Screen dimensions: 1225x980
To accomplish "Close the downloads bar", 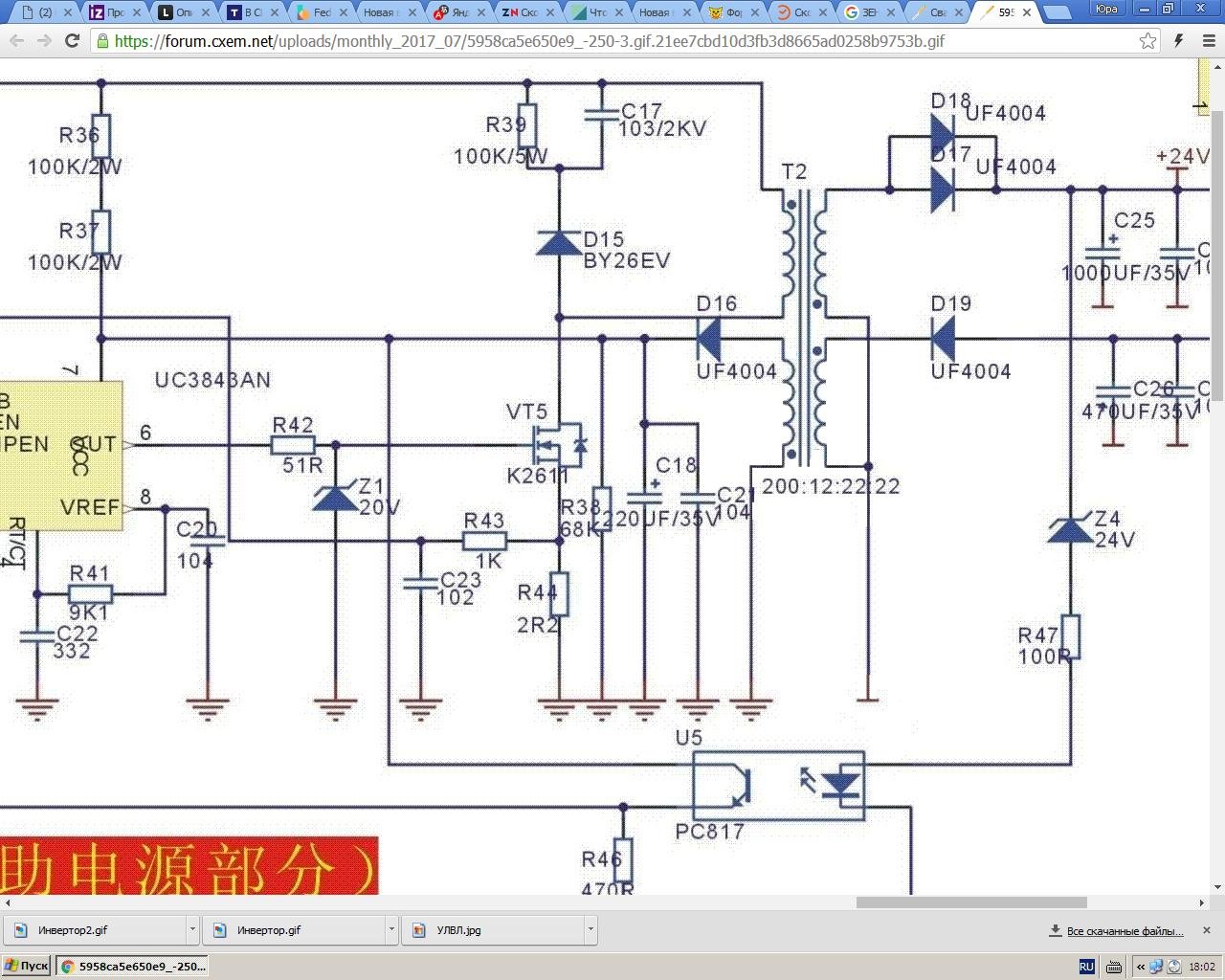I will pos(1206,930).
